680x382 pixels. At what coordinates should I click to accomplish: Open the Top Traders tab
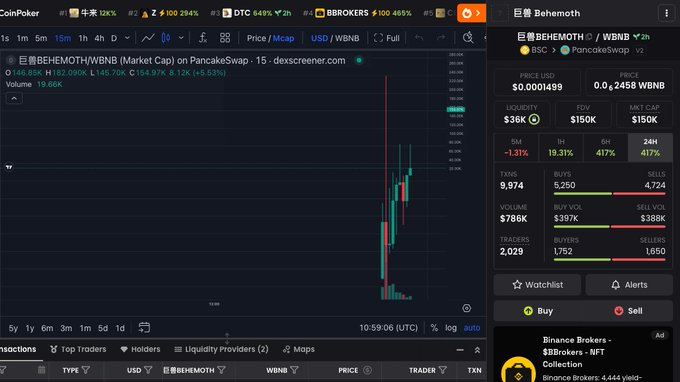click(x=78, y=349)
